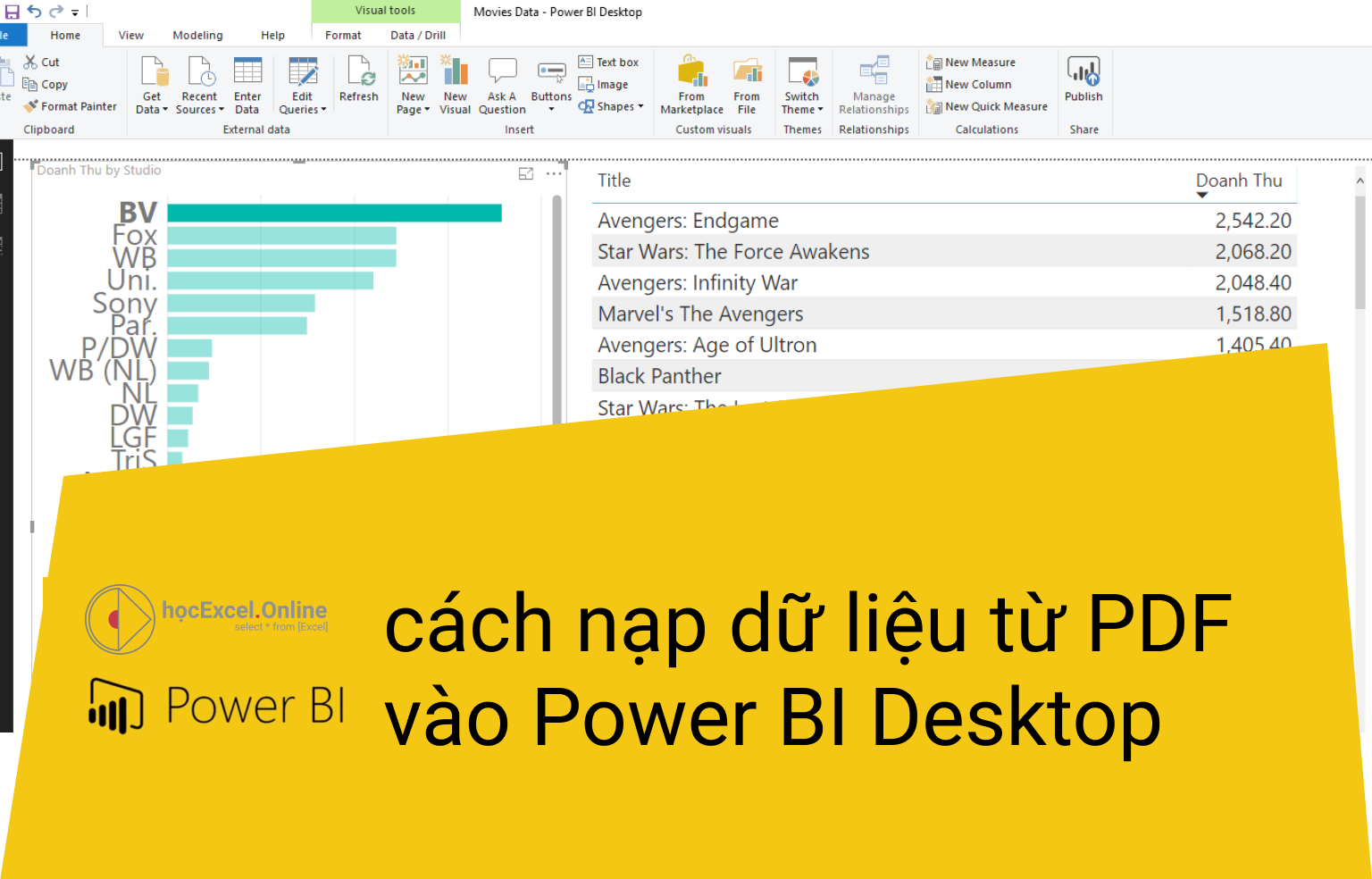Sort table by Doanh Thu column header
Viewport: 1372px width, 879px height.
1239,180
